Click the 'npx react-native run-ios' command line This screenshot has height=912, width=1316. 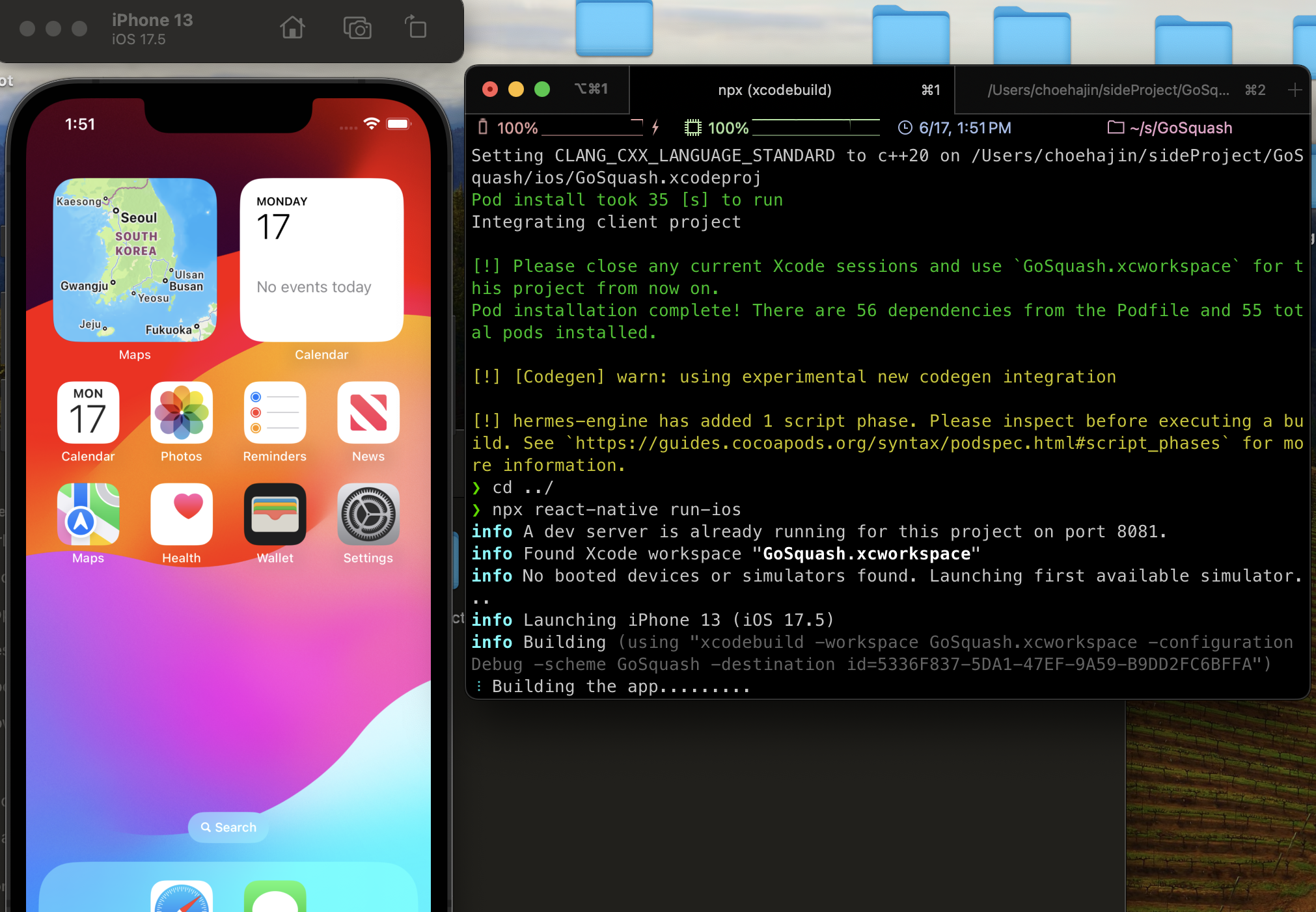pyautogui.click(x=617, y=509)
